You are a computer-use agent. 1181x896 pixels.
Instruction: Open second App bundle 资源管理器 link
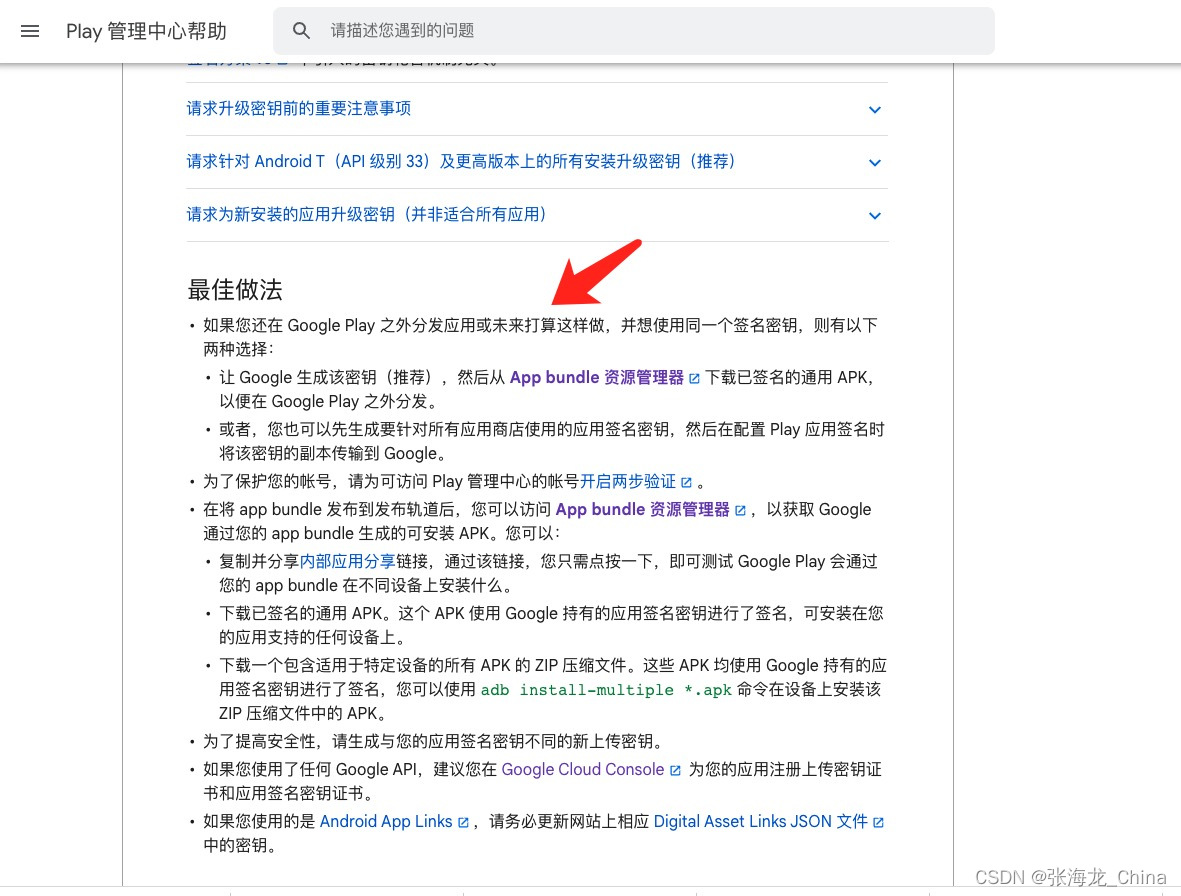coord(642,509)
